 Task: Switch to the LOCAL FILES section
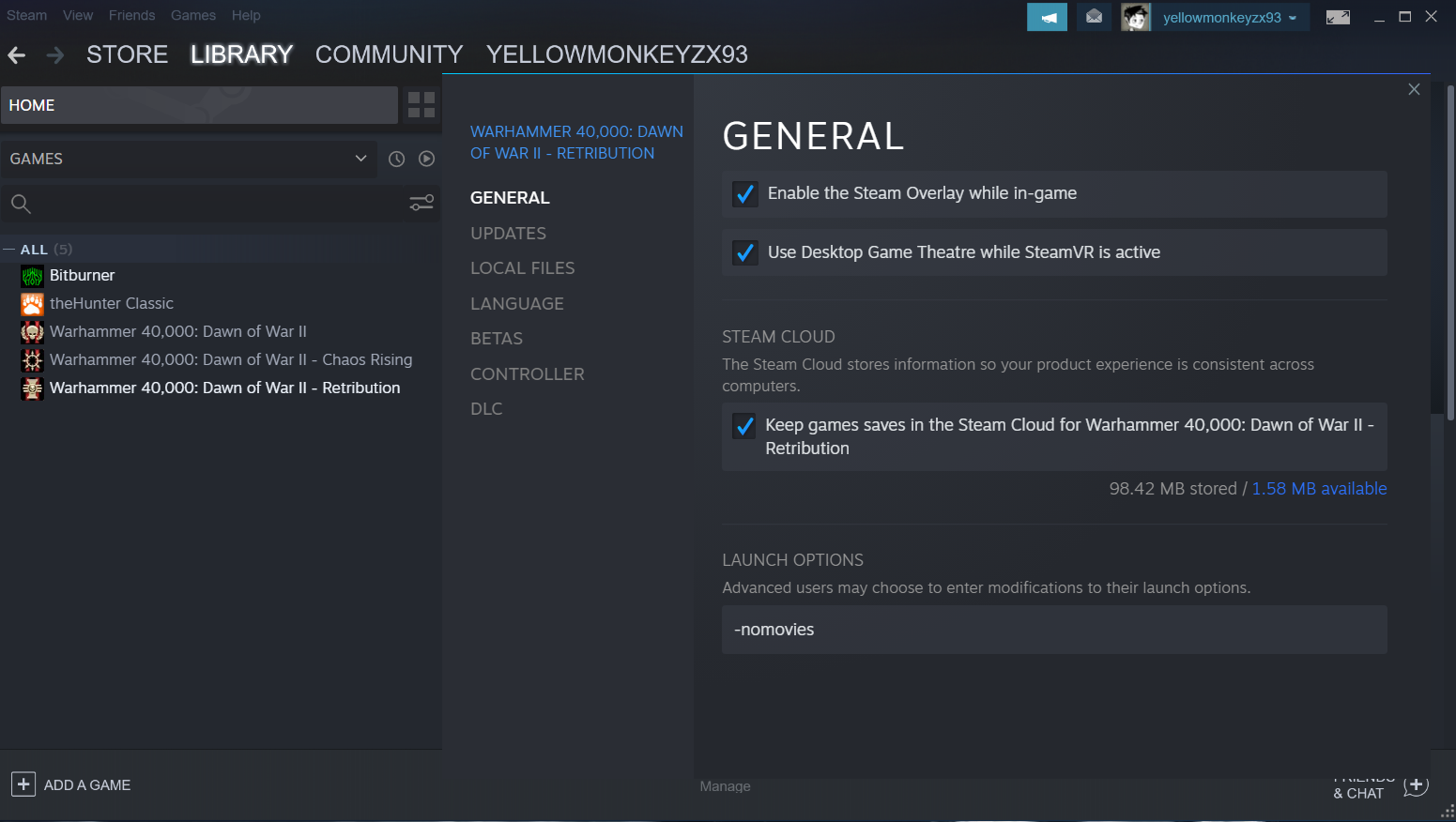pyautogui.click(x=523, y=268)
